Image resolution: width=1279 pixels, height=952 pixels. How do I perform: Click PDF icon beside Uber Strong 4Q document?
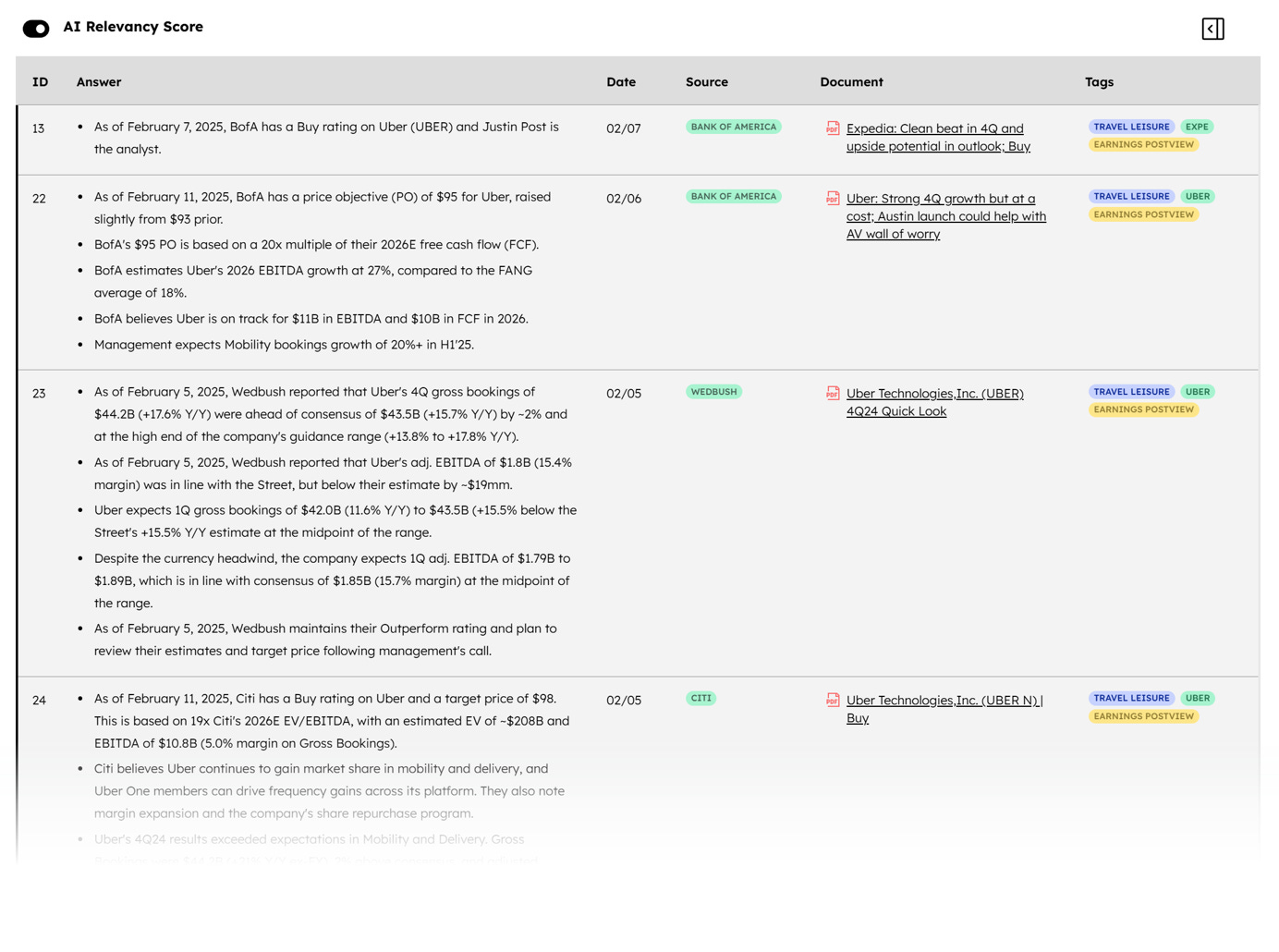[833, 198]
